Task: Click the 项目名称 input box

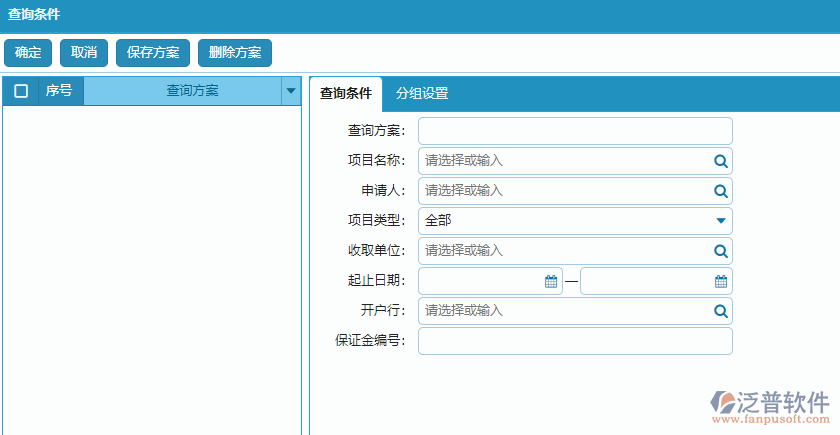Action: [x=565, y=161]
